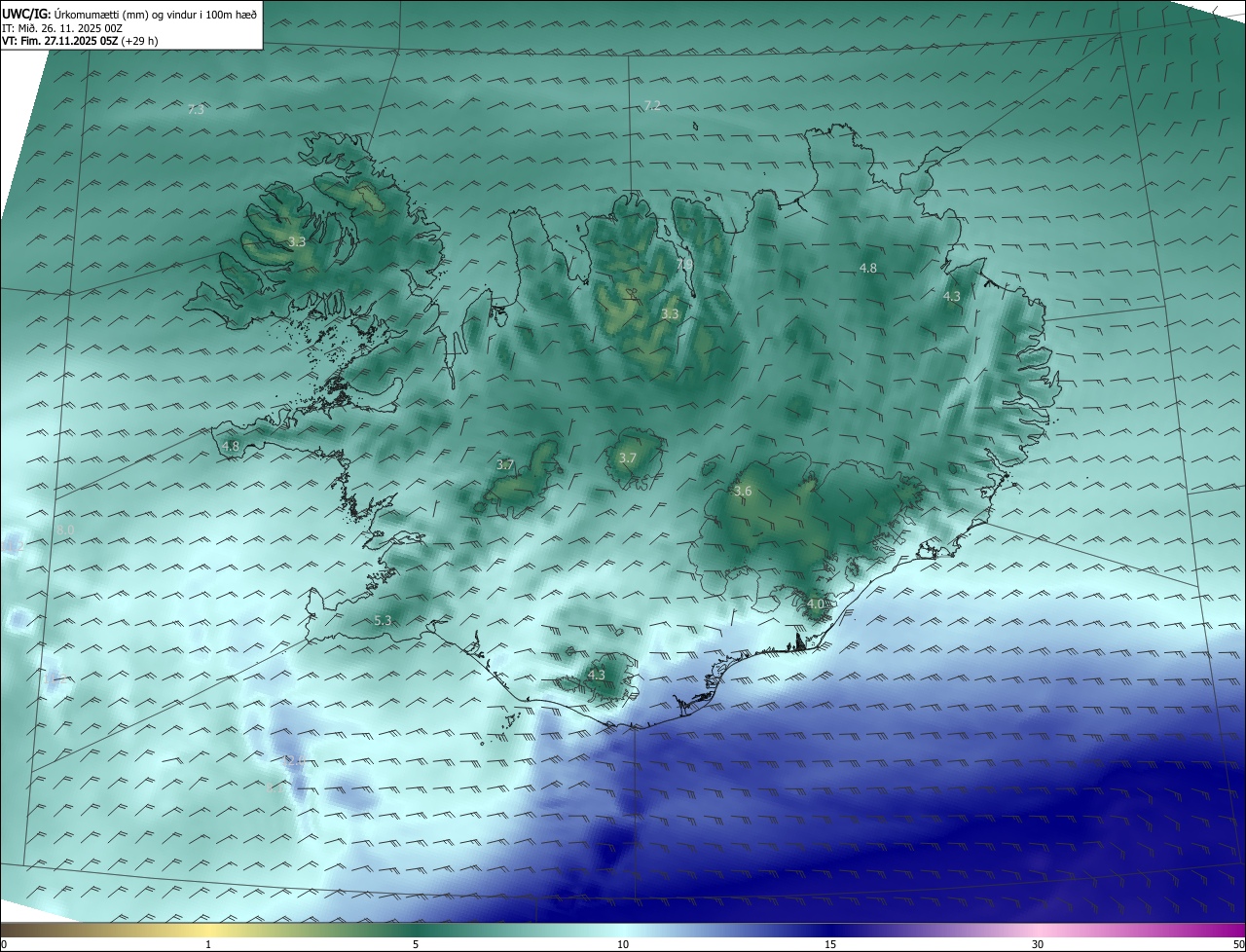
Task: Click the colour scale tick labelled 0
Action: point(4,944)
